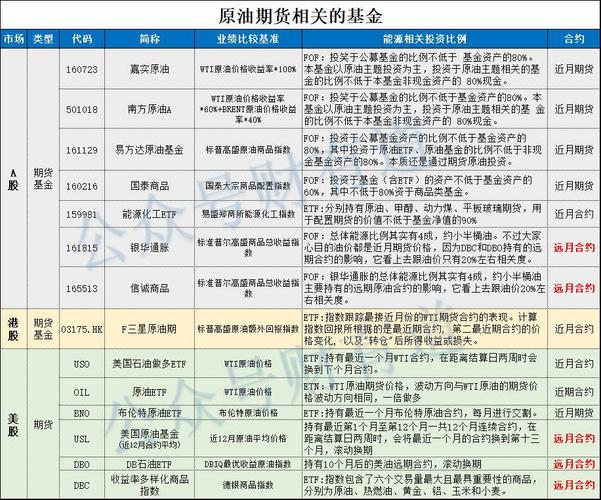This screenshot has height=500, width=601.
Task: Click benchmark 布伦特原油价格
Action: pyautogui.click(x=248, y=413)
